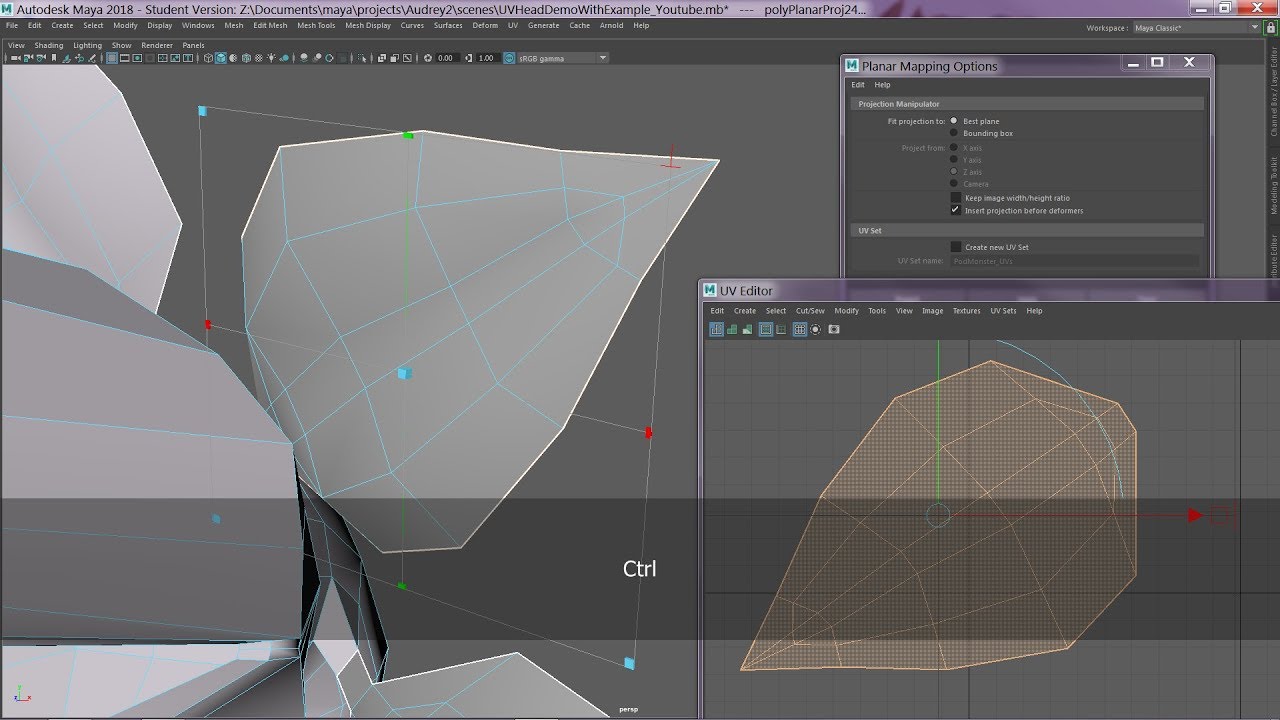
Task: Select Bounding box projection option
Action: point(954,133)
